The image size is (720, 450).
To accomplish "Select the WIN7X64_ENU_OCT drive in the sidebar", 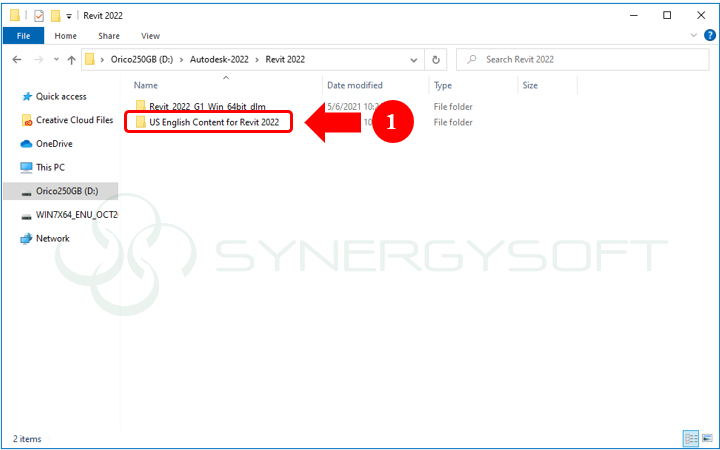I will click(77, 215).
